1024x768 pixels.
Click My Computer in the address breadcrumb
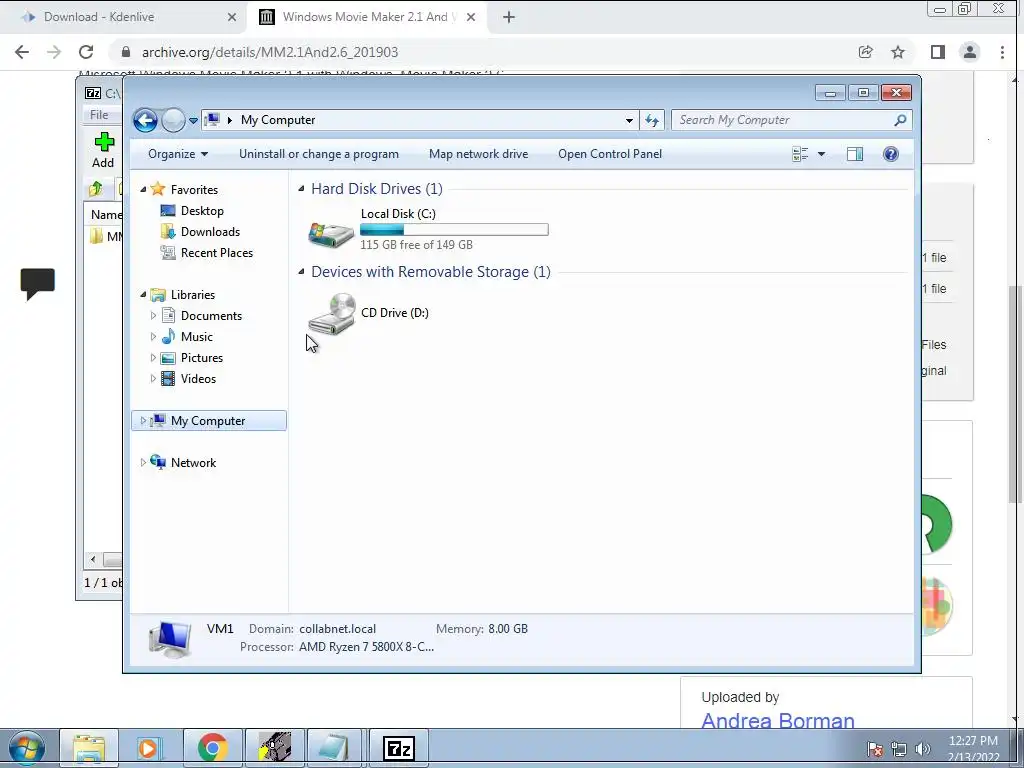[x=278, y=120]
